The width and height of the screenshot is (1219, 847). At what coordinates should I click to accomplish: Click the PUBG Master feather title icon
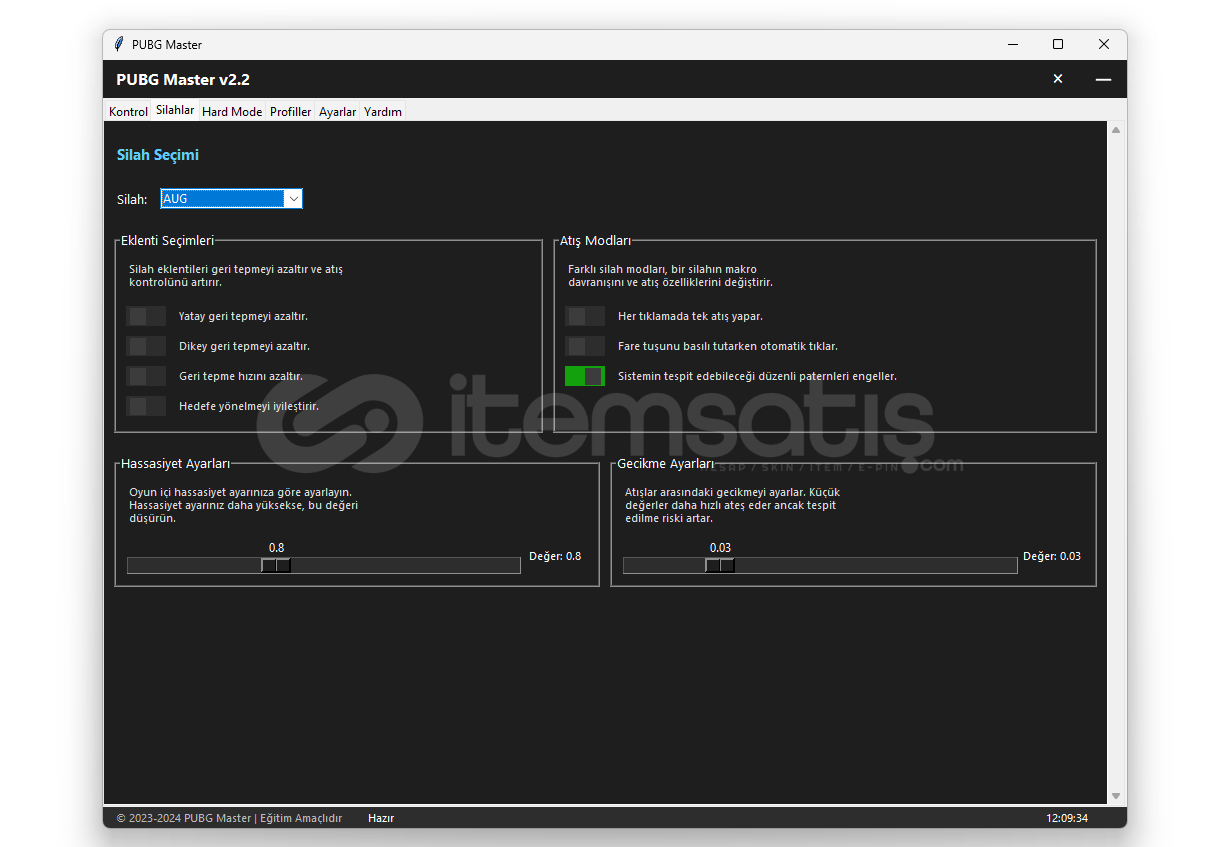(x=119, y=44)
